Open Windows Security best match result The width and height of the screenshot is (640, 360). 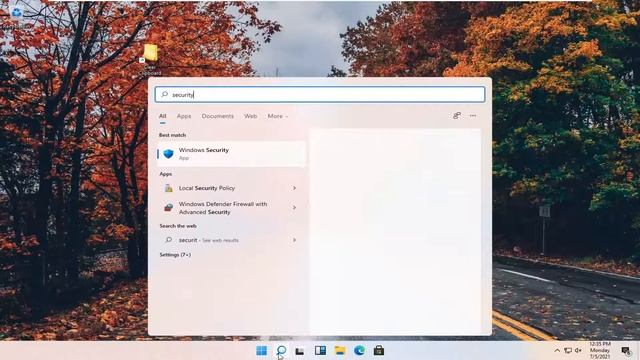(x=231, y=154)
